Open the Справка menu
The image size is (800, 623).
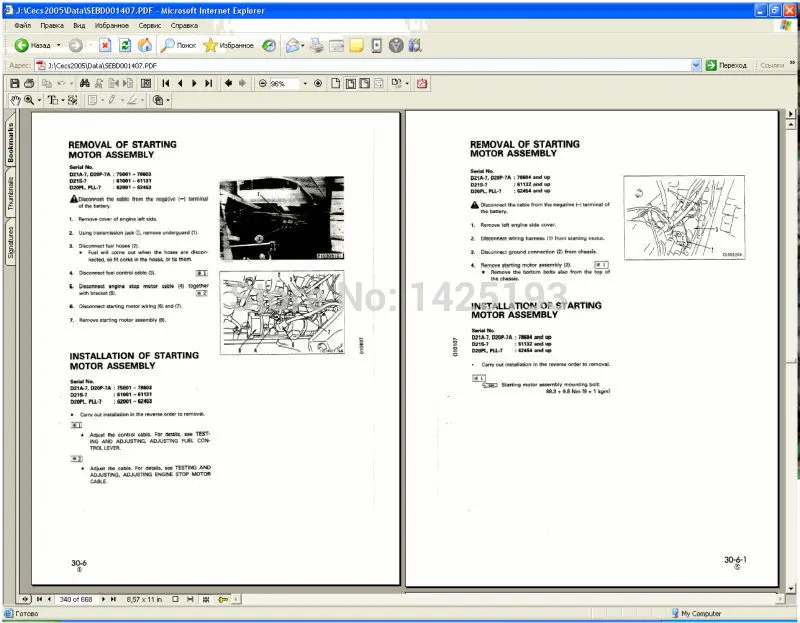184,25
